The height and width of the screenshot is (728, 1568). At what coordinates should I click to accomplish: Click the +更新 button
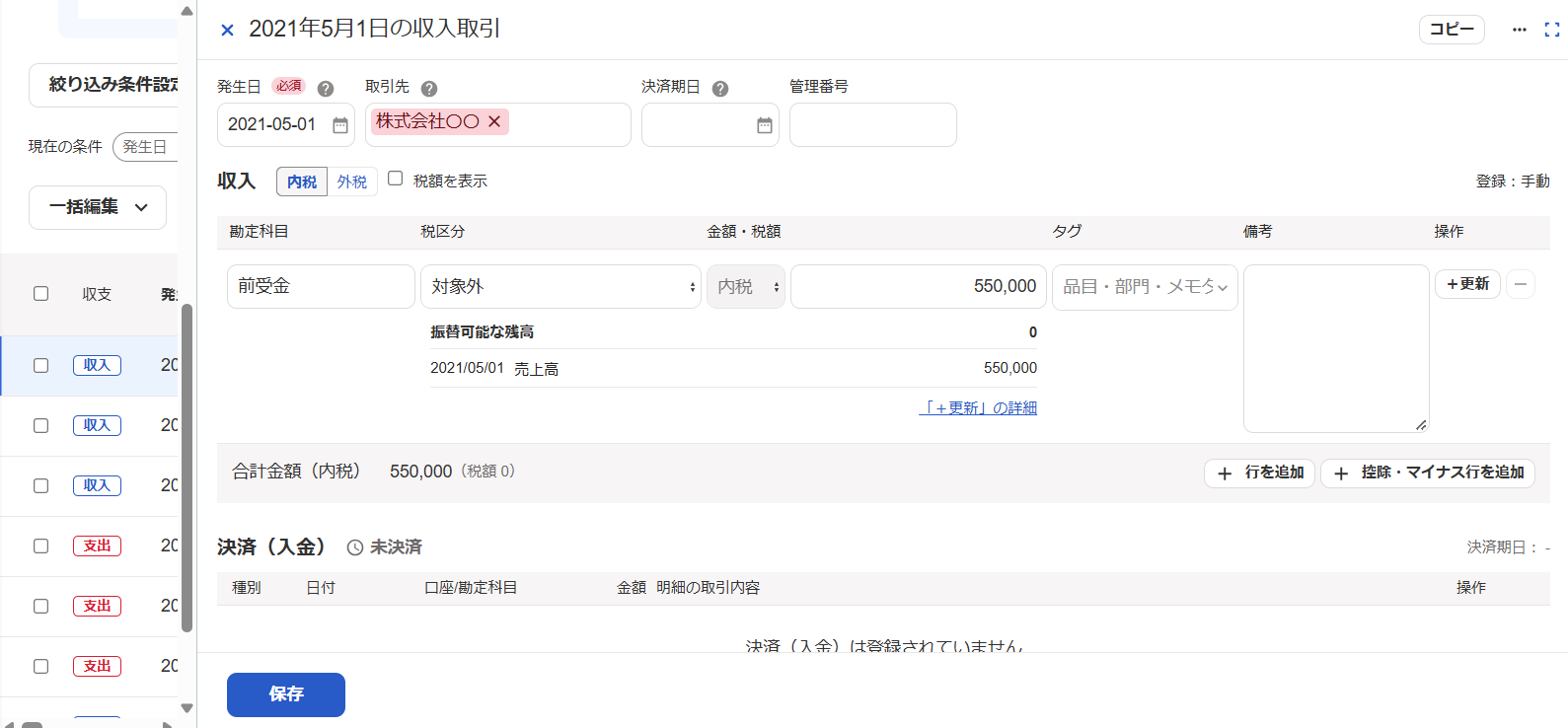pos(1467,284)
